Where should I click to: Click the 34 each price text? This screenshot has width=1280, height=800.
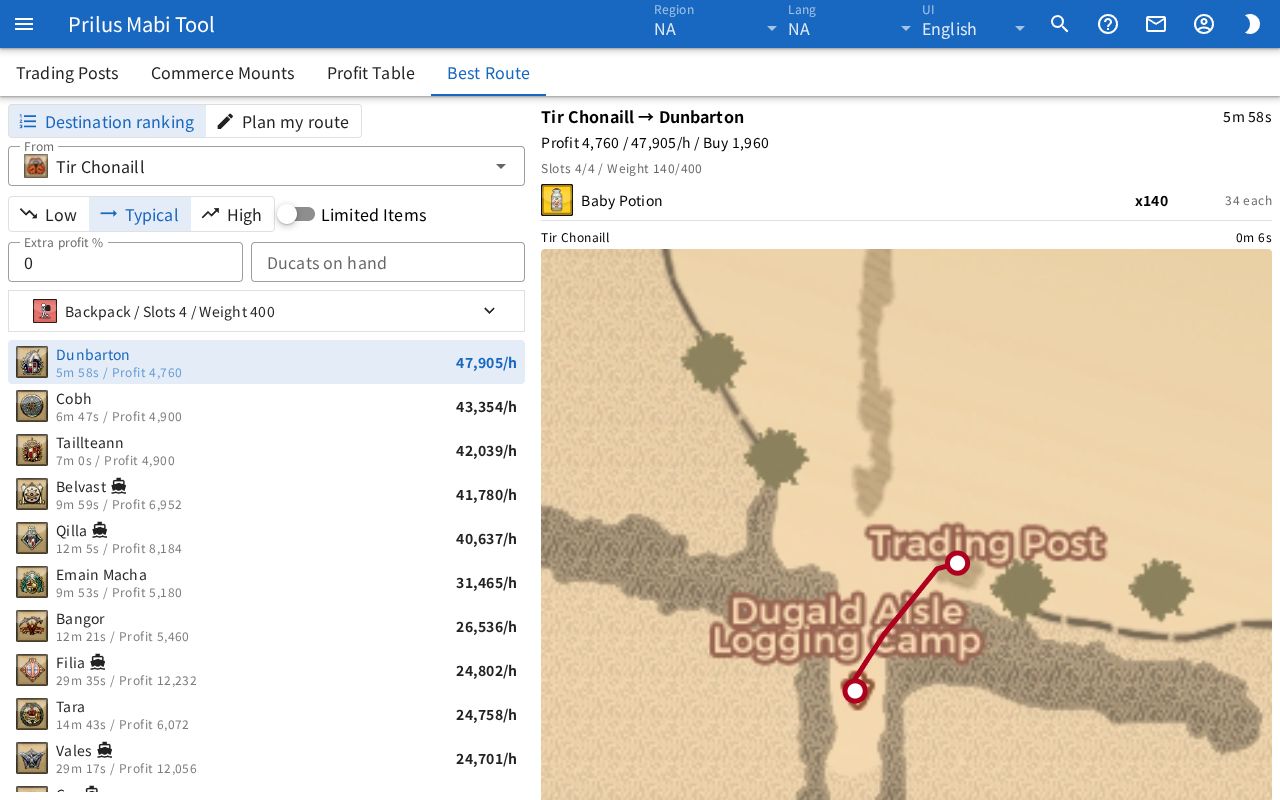(x=1248, y=200)
